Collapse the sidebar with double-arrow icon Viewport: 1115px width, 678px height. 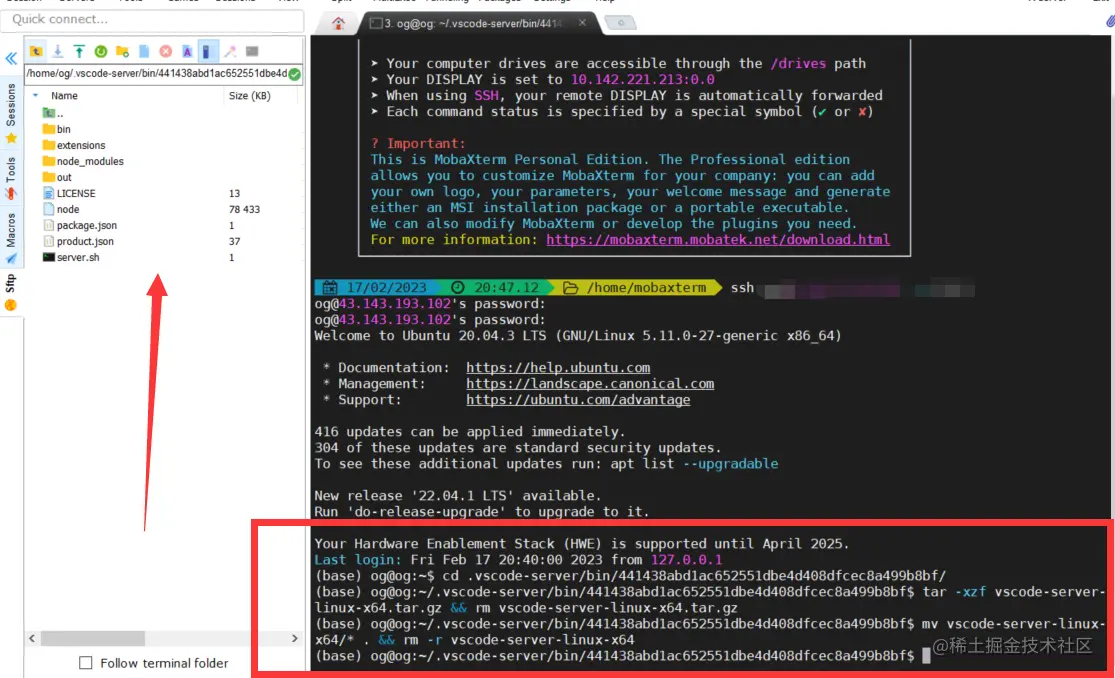(11, 58)
